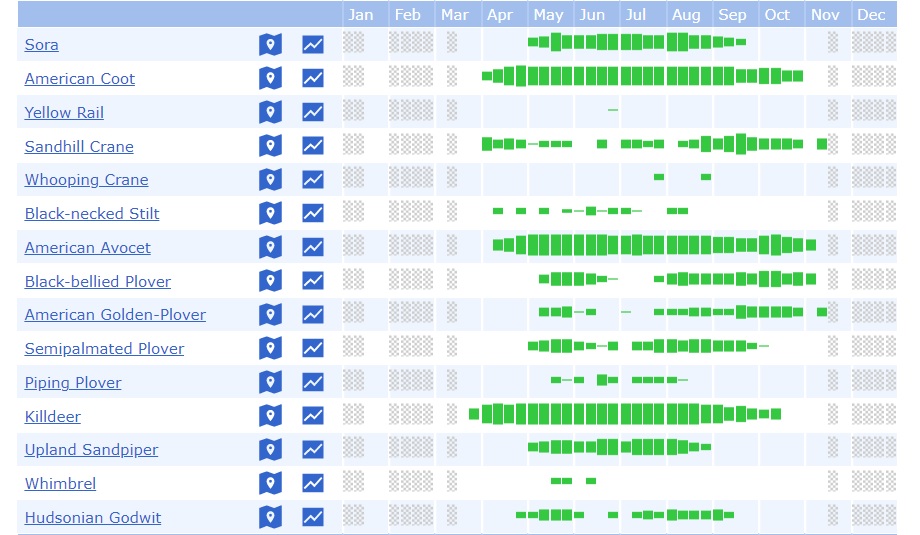This screenshot has width=920, height=535.
Task: Open the Yellow Rail species link
Action: (x=64, y=113)
